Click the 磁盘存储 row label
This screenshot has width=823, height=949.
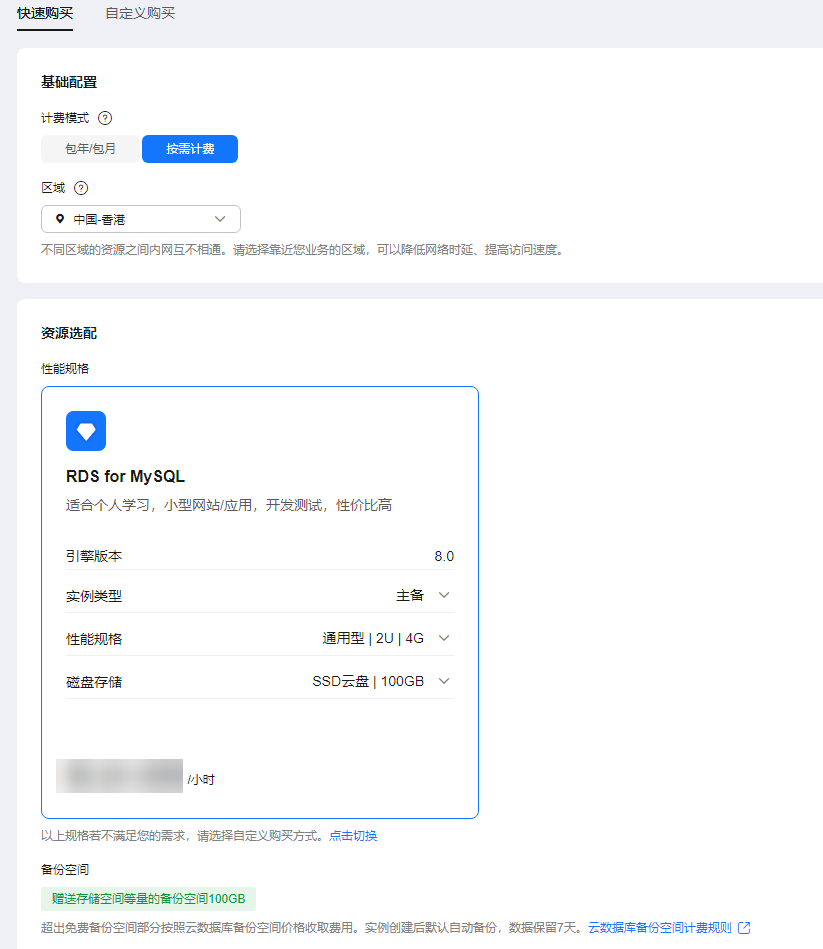click(94, 682)
